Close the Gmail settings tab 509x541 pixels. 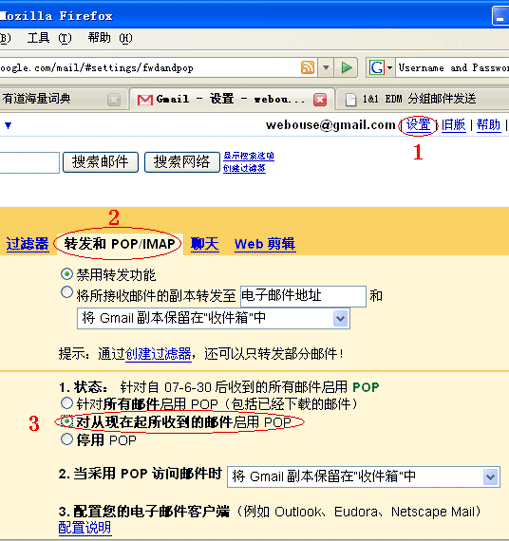(320, 100)
